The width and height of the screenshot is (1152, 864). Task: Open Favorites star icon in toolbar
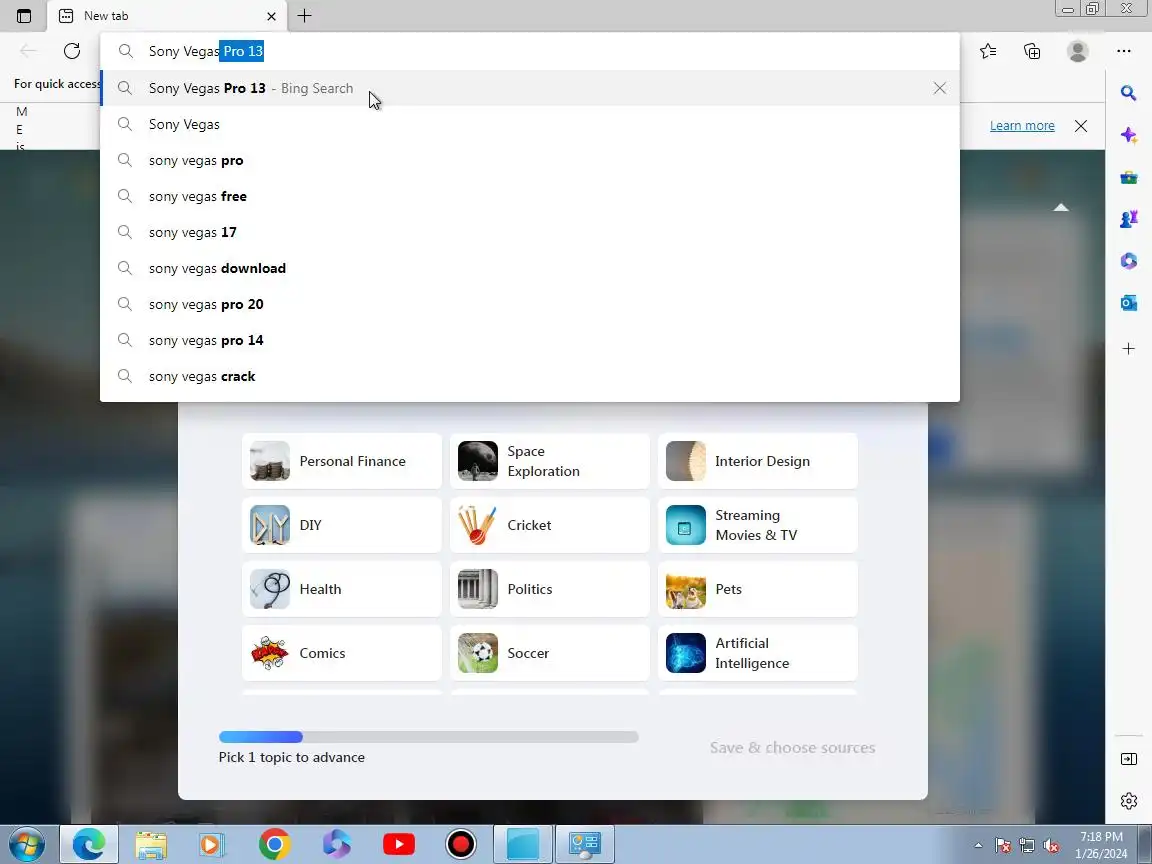(988, 51)
